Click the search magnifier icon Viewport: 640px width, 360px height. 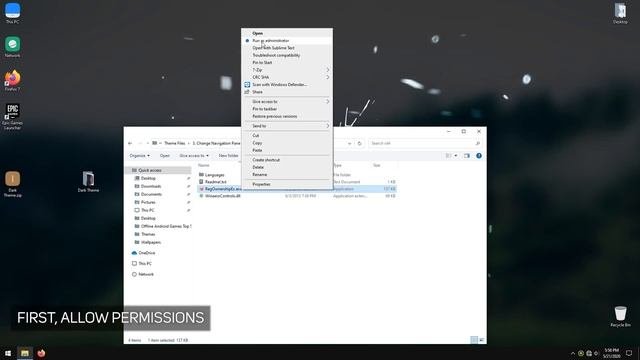click(477, 143)
